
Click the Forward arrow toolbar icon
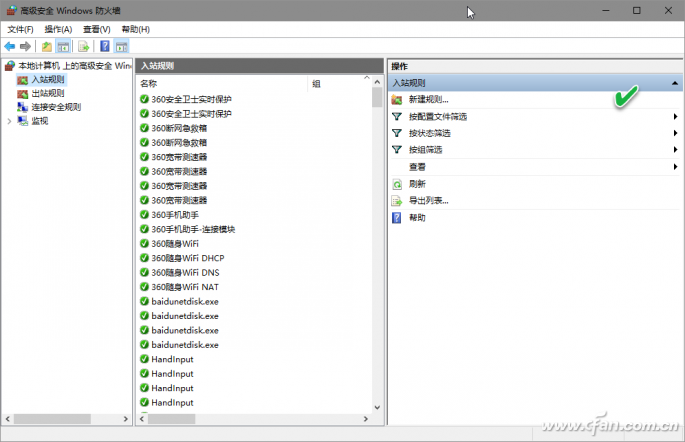[25, 46]
